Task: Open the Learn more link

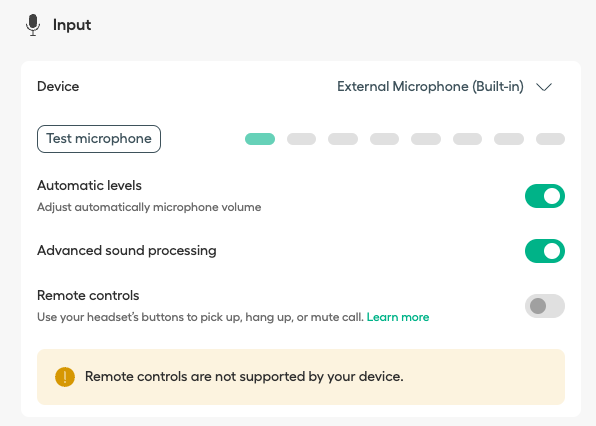Action: click(398, 317)
